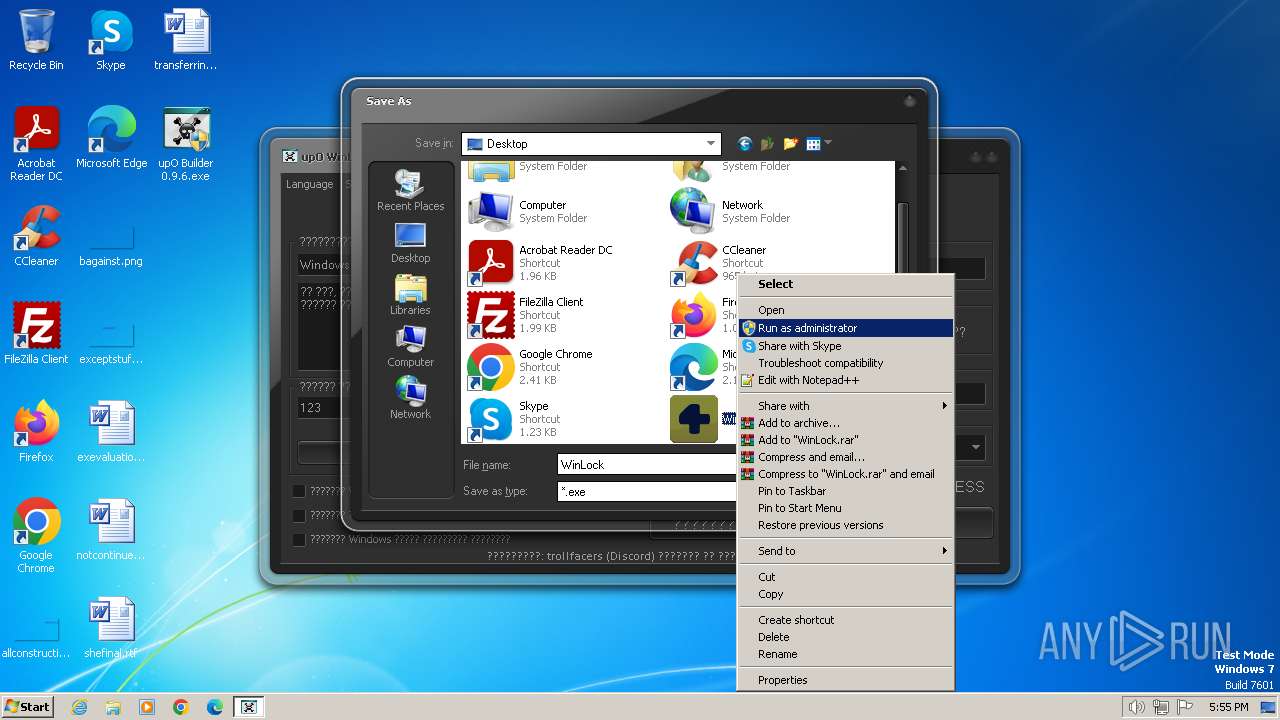Open Network in Save As sidebar
This screenshot has width=1280, height=720.
click(410, 399)
